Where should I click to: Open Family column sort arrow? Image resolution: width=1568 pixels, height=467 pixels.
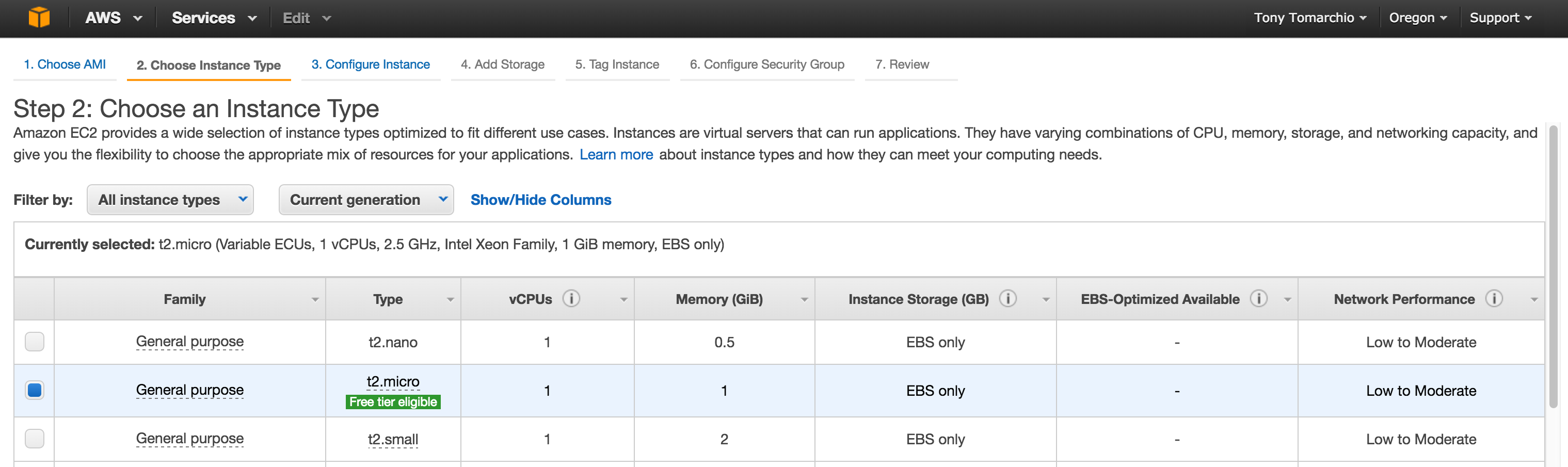(315, 300)
